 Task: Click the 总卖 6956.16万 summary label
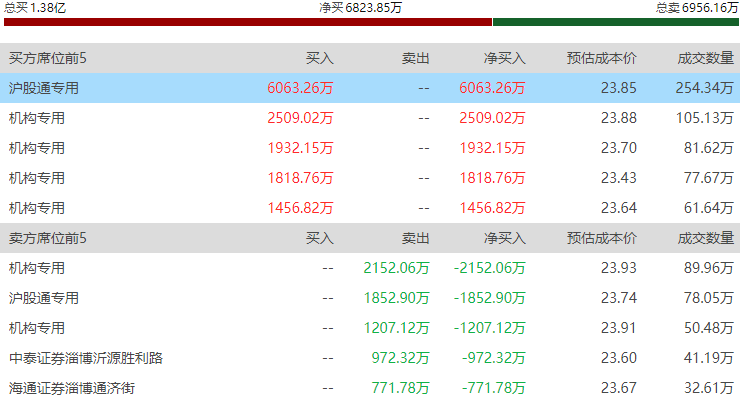[x=697, y=8]
